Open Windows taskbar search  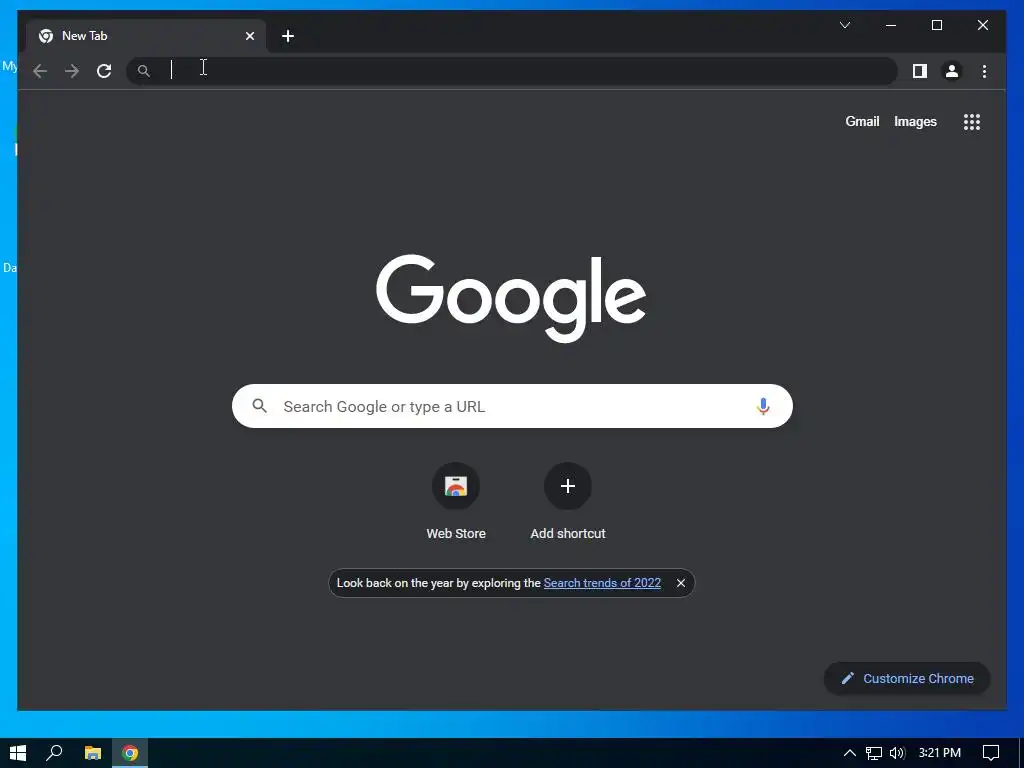click(54, 753)
